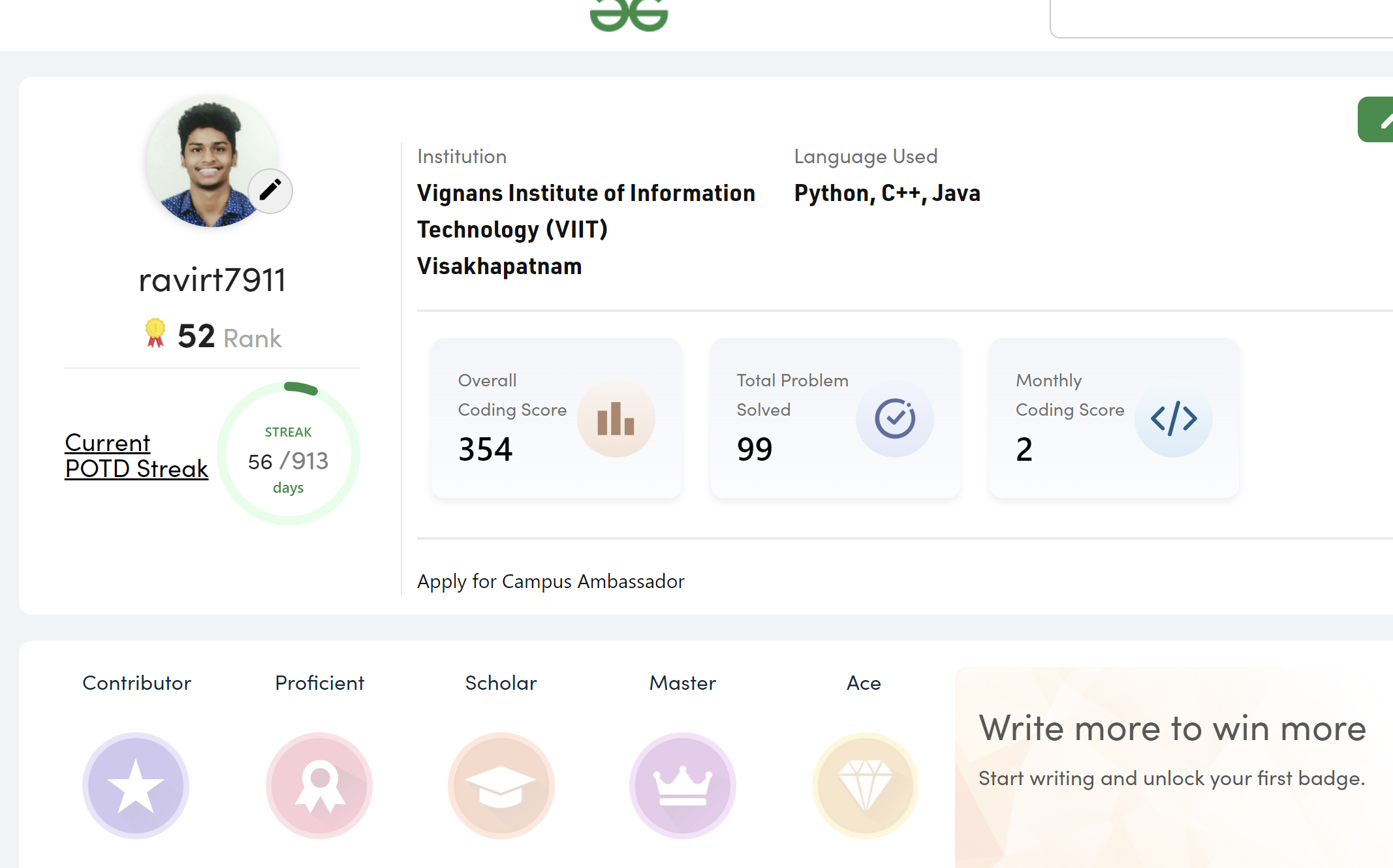1393x868 pixels.
Task: Click the search input field at top
Action: click(1221, 19)
